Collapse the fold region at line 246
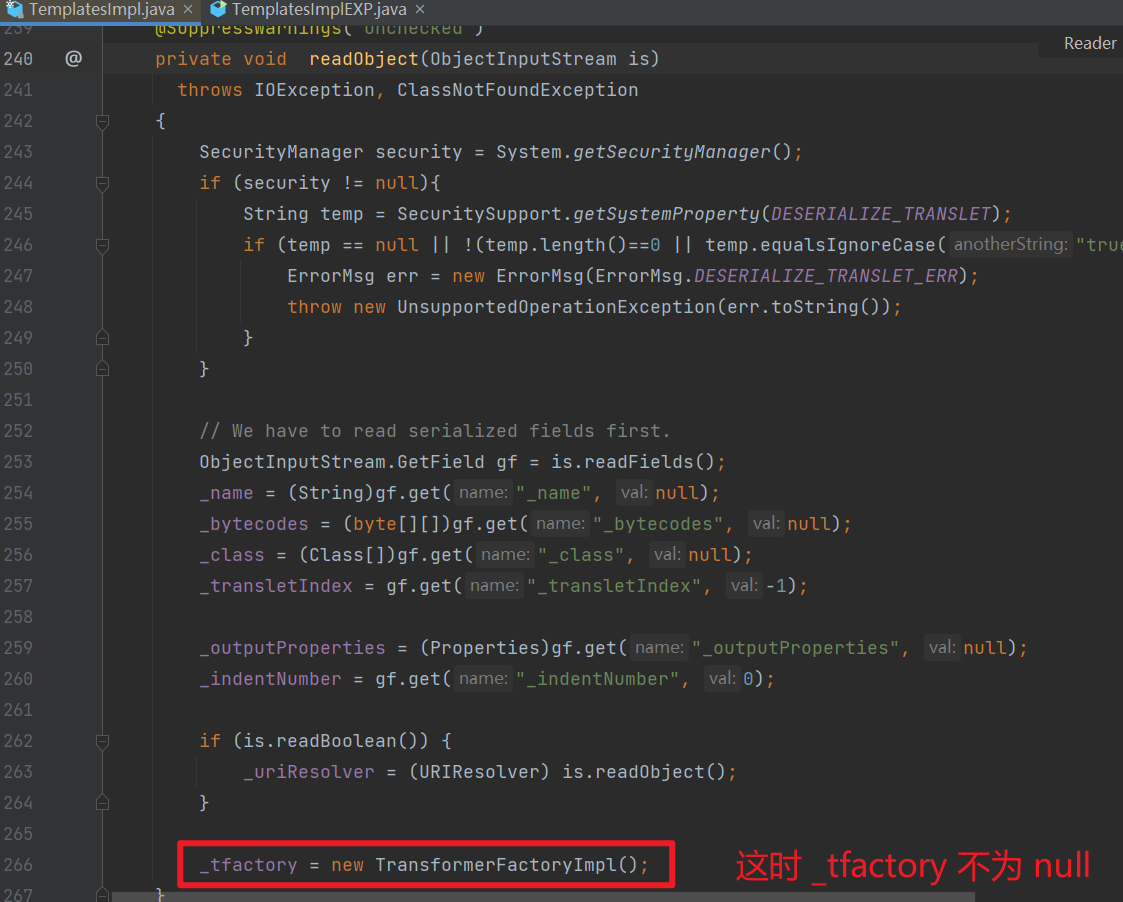1123x902 pixels. pyautogui.click(x=101, y=244)
